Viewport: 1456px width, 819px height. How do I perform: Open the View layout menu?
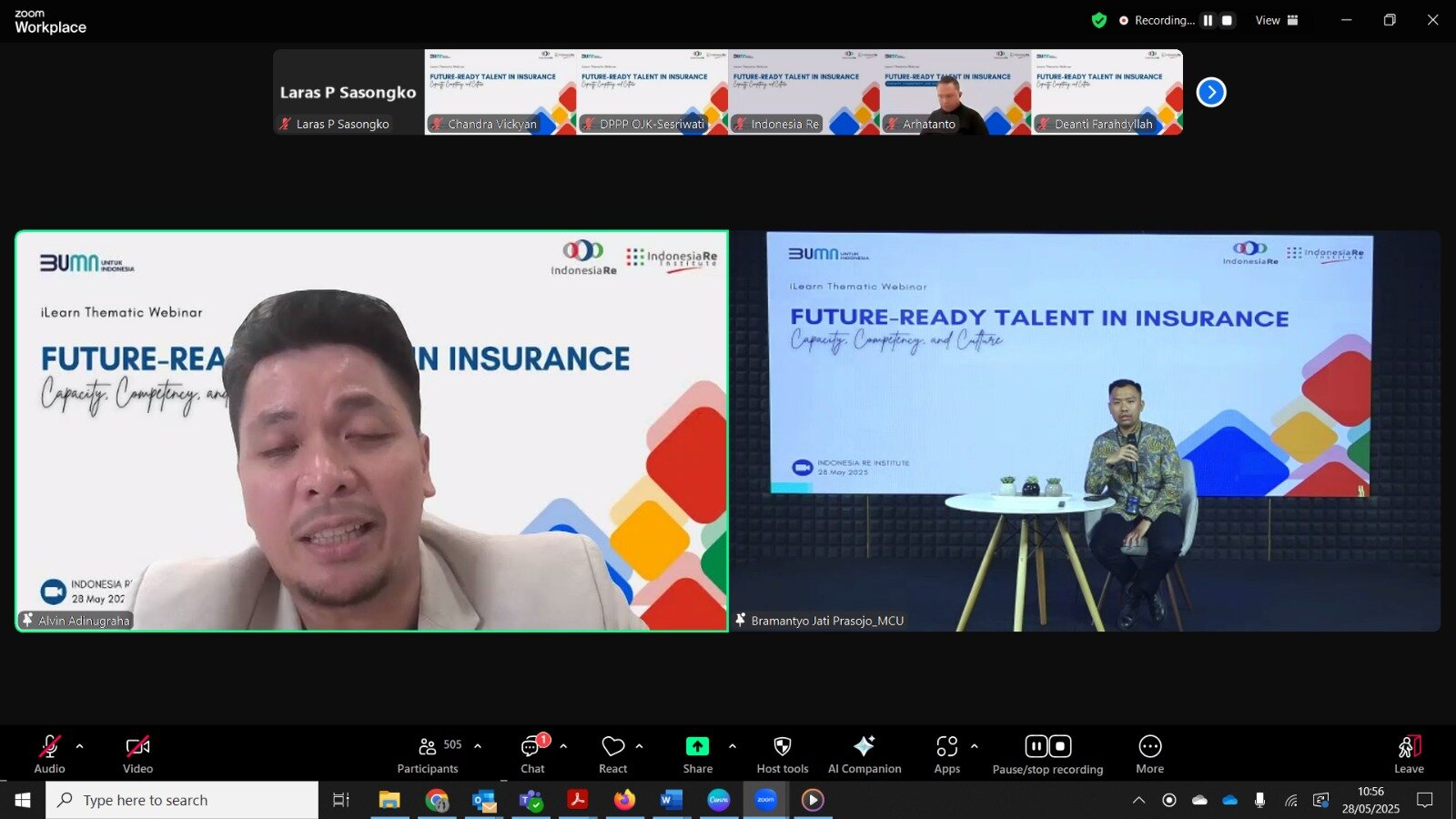tap(1277, 20)
